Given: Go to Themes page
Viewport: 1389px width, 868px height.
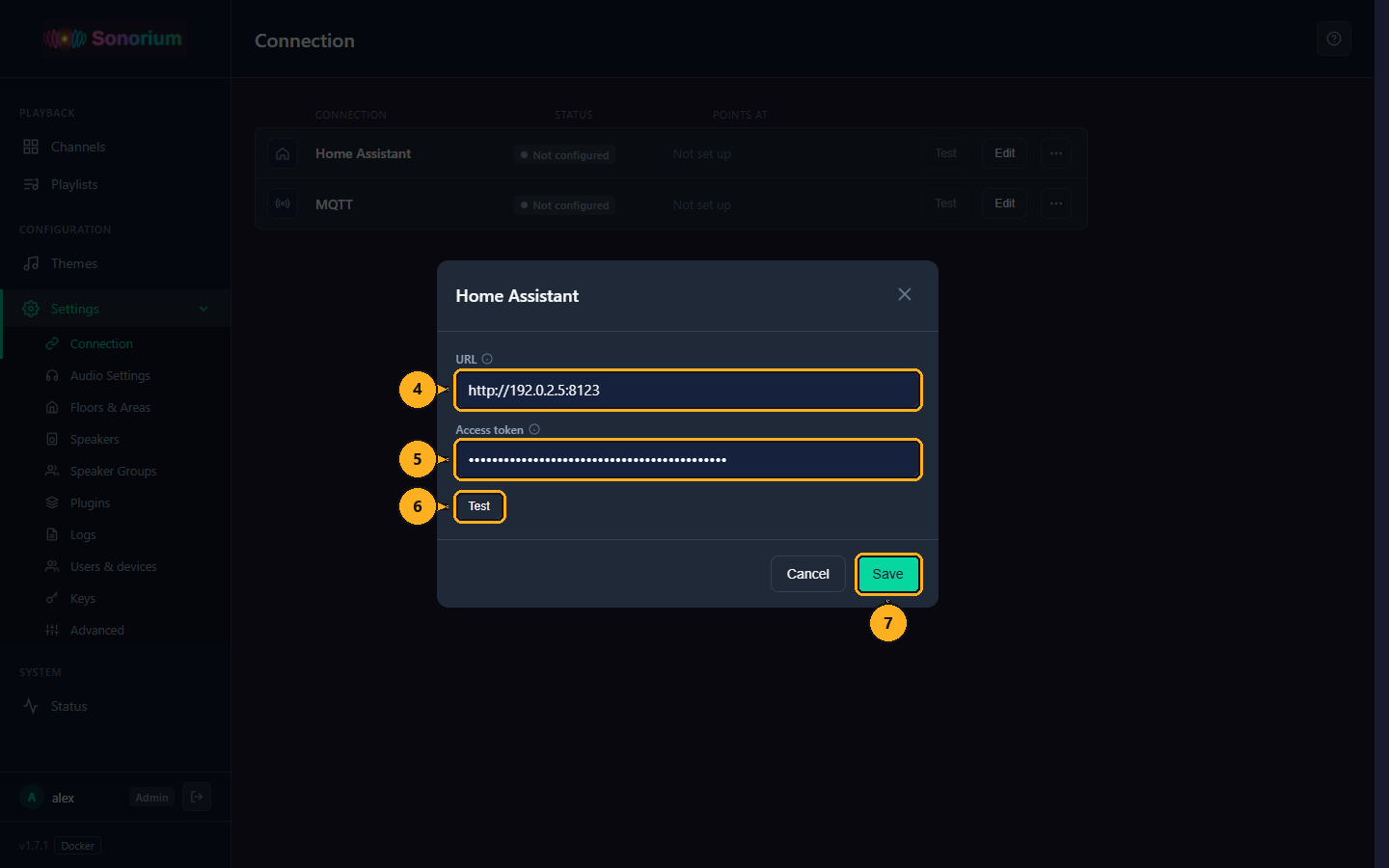Looking at the screenshot, I should 115,263.
